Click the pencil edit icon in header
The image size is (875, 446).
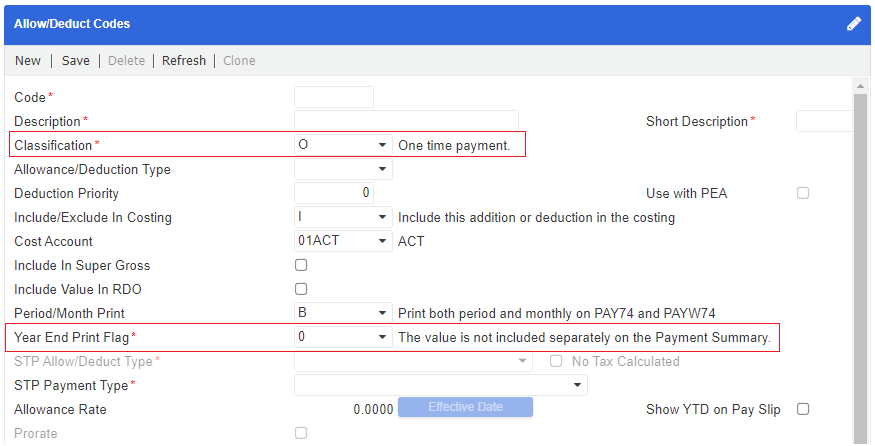853,24
